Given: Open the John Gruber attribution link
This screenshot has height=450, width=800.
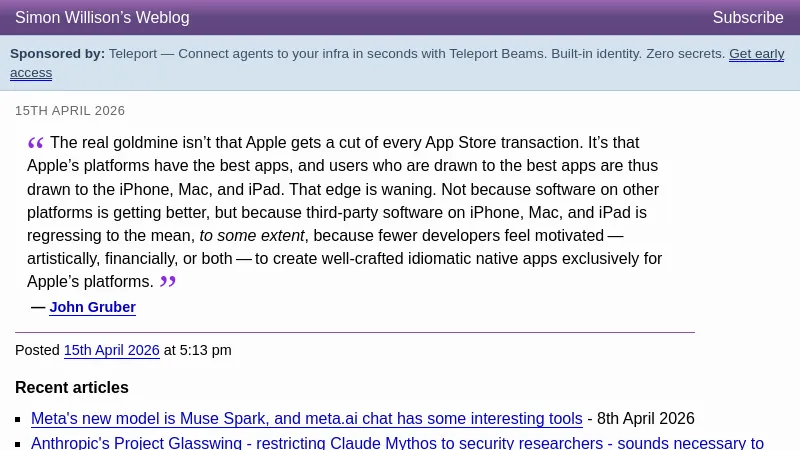Looking at the screenshot, I should pos(92,307).
